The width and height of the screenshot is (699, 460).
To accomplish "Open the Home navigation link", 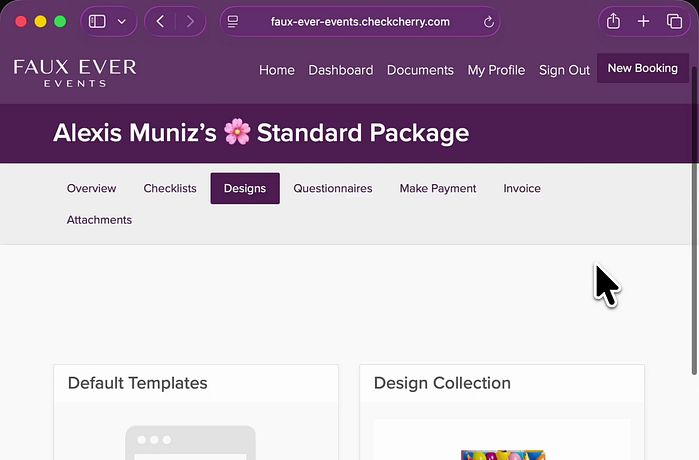I will [276, 70].
